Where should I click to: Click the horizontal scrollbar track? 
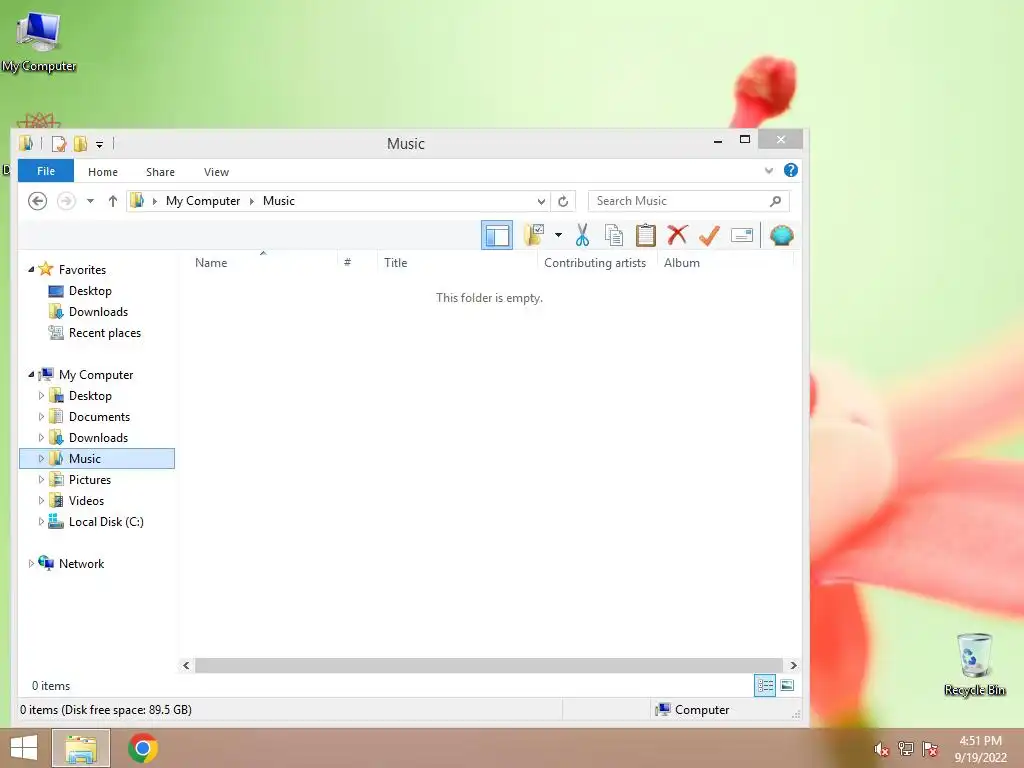tap(488, 665)
